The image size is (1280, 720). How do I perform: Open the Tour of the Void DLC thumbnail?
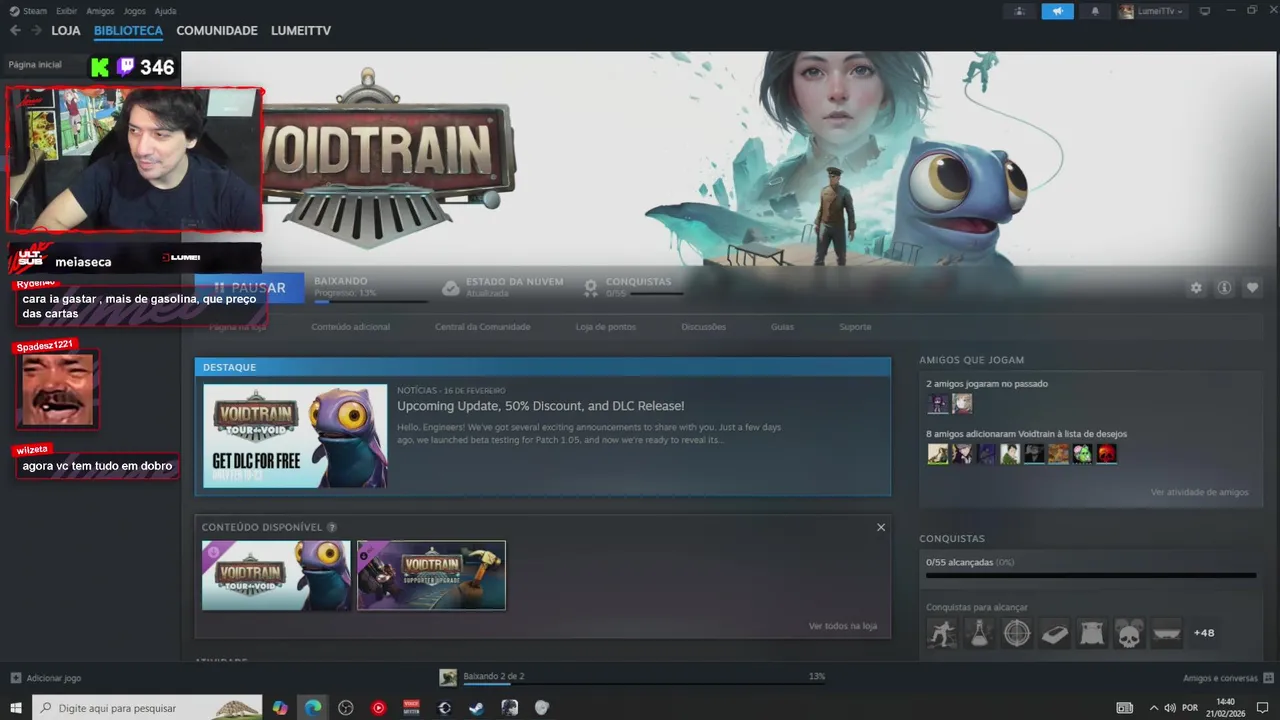tap(276, 575)
